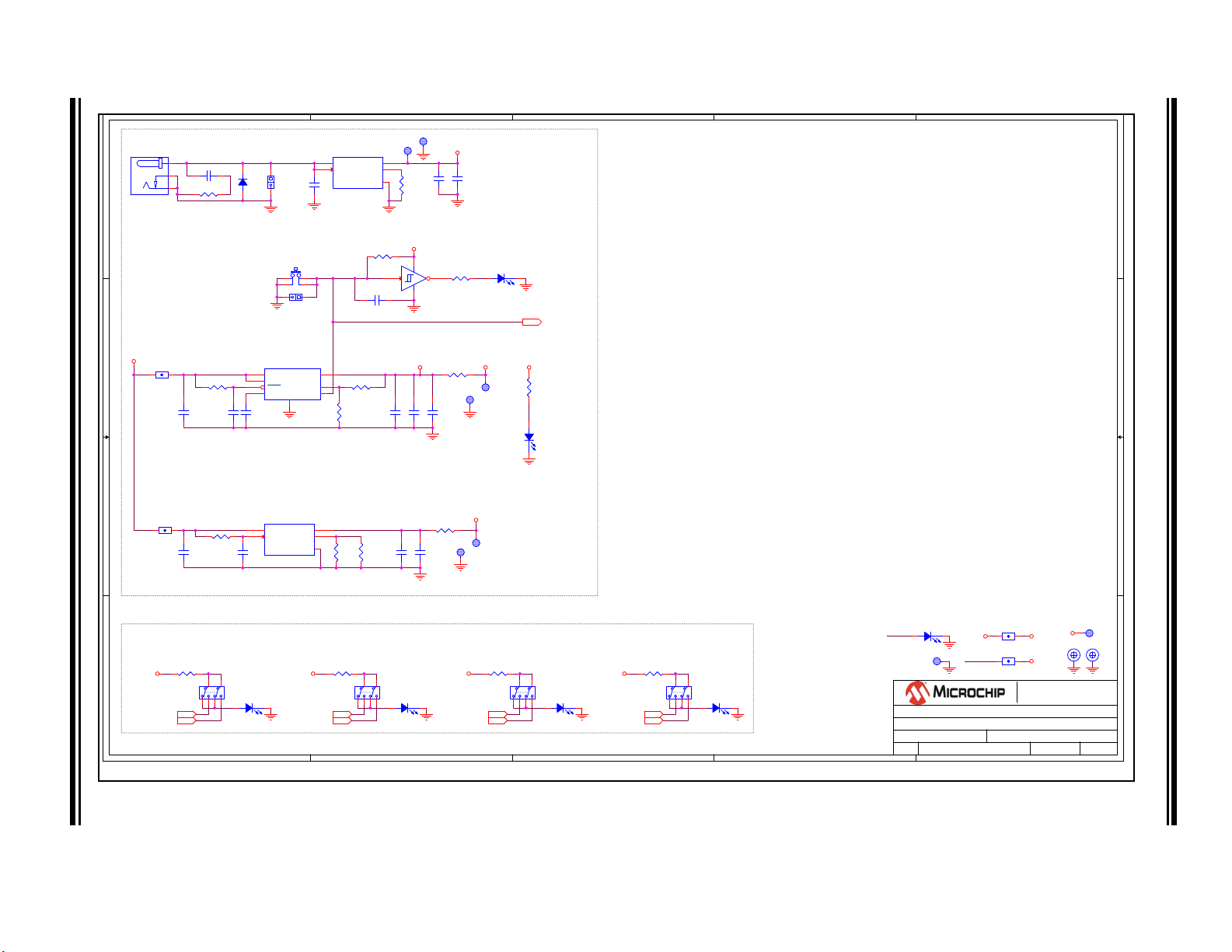Select the series resistor on the bottom regulator output
Screen dimensions: 1232x952
pos(445,530)
